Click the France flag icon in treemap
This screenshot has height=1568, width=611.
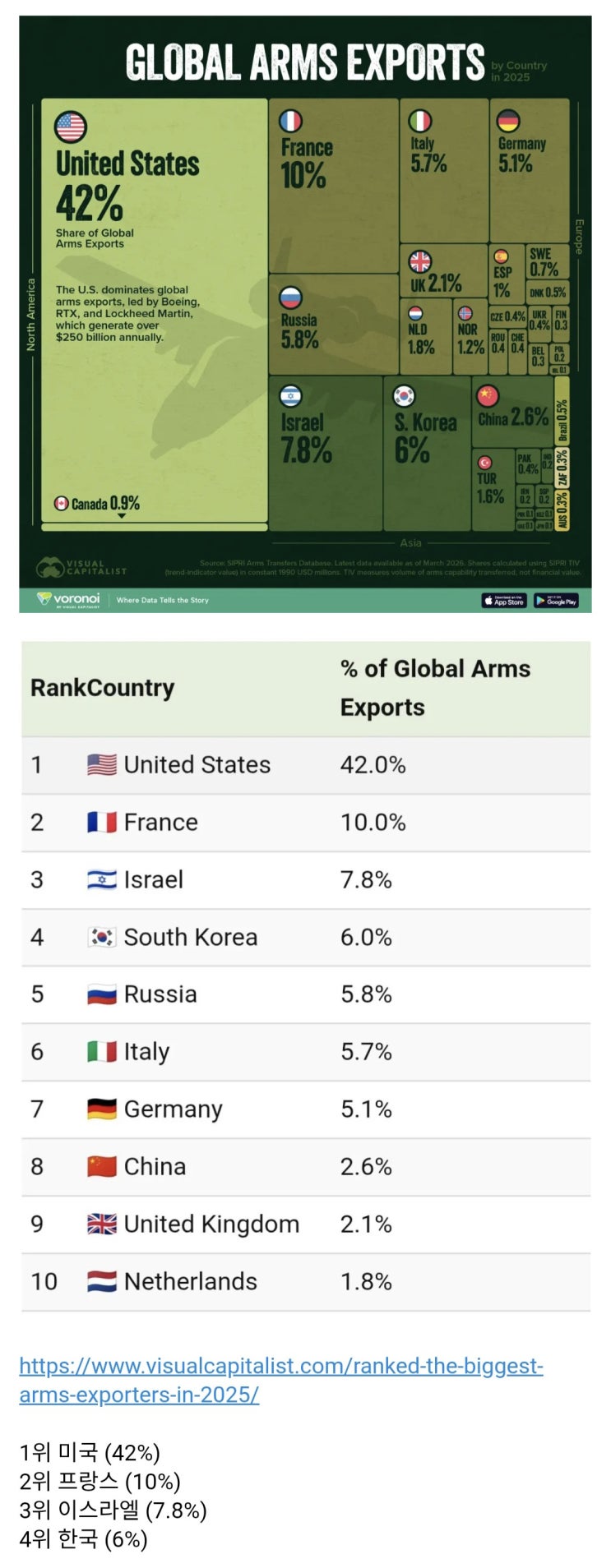tap(291, 122)
